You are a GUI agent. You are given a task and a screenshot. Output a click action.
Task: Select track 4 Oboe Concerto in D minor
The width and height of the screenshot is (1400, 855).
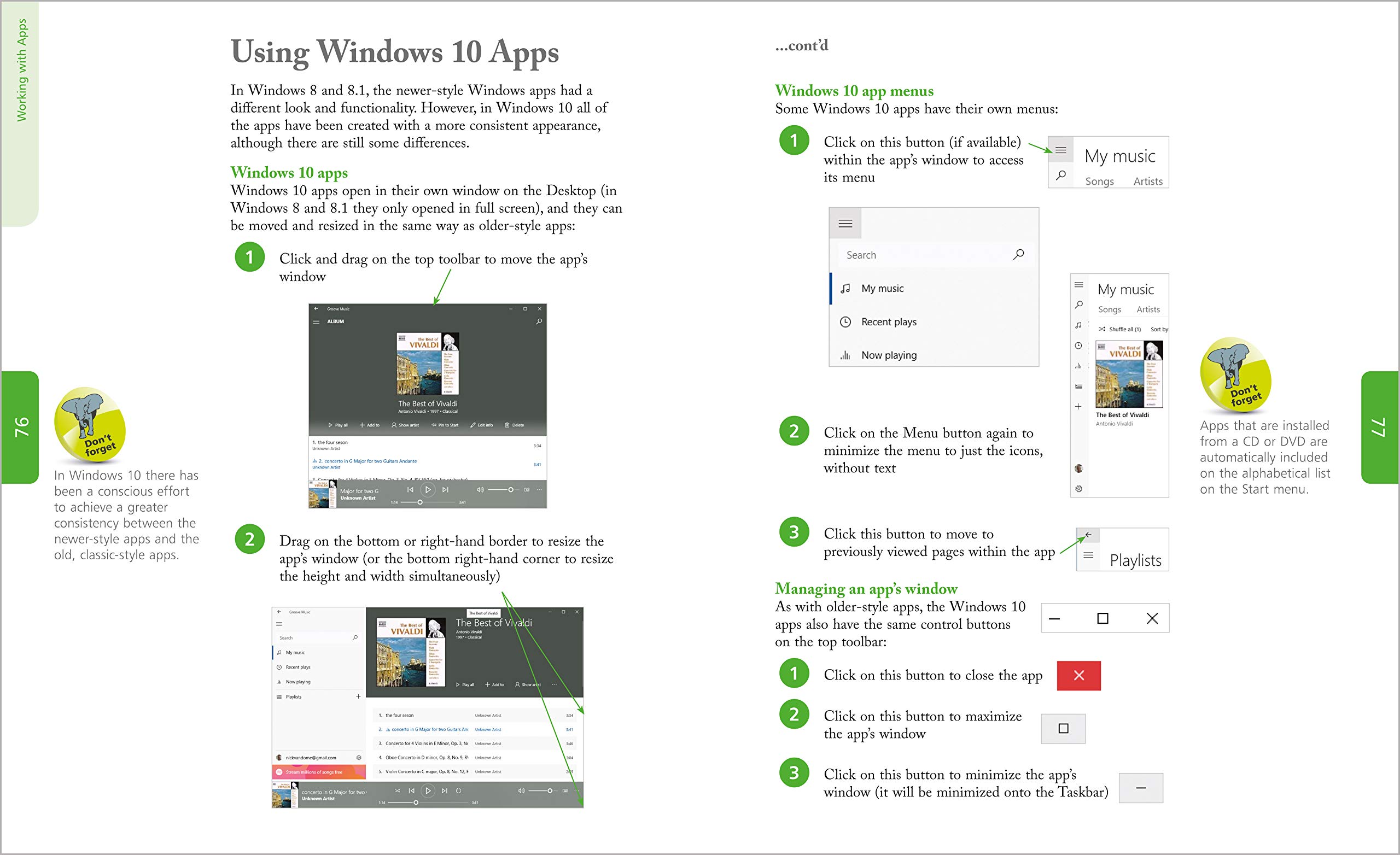426,757
